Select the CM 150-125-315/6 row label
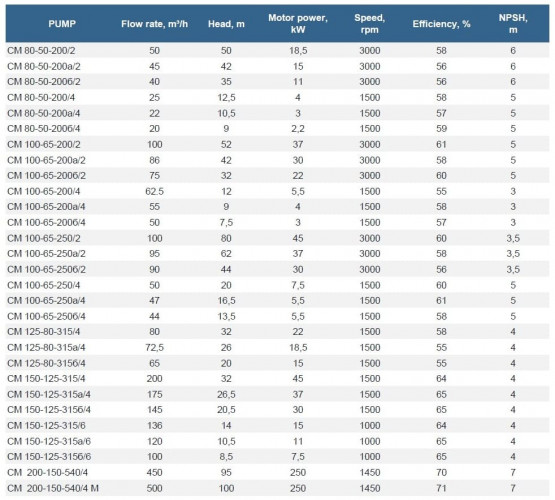The width and height of the screenshot is (555, 500). click(46, 425)
